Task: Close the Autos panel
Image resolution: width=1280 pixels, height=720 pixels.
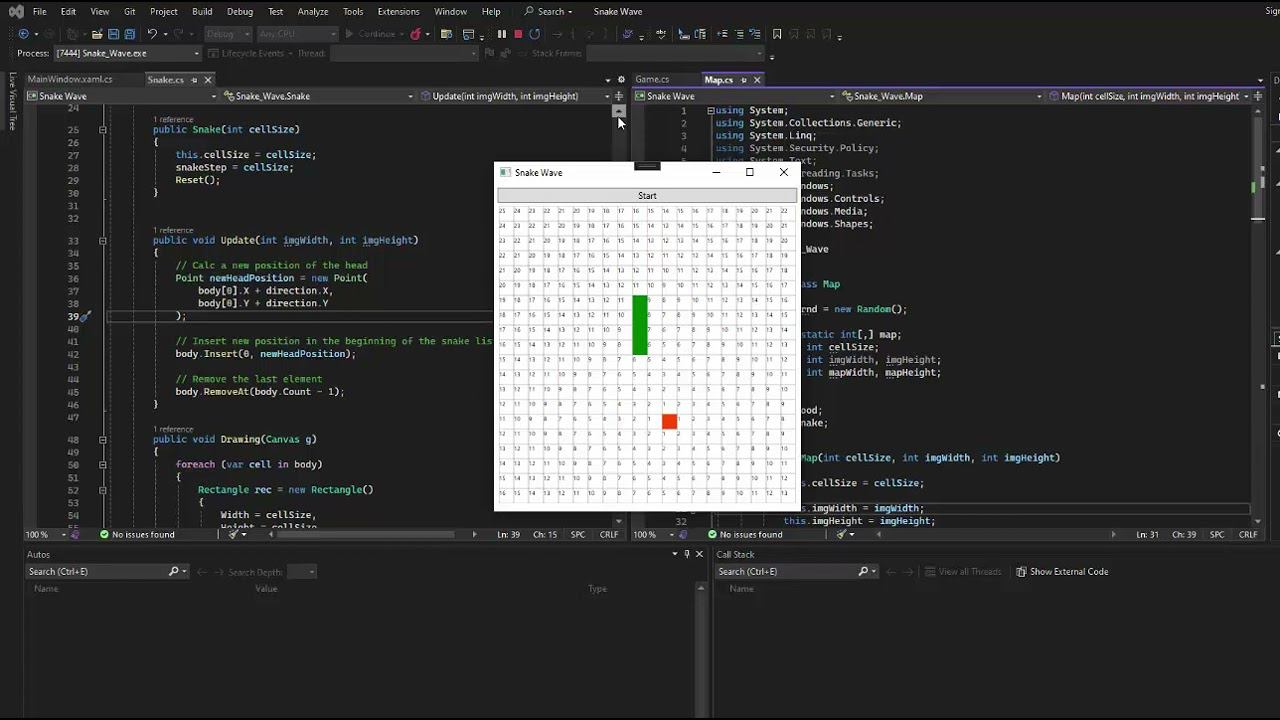Action: (x=699, y=554)
